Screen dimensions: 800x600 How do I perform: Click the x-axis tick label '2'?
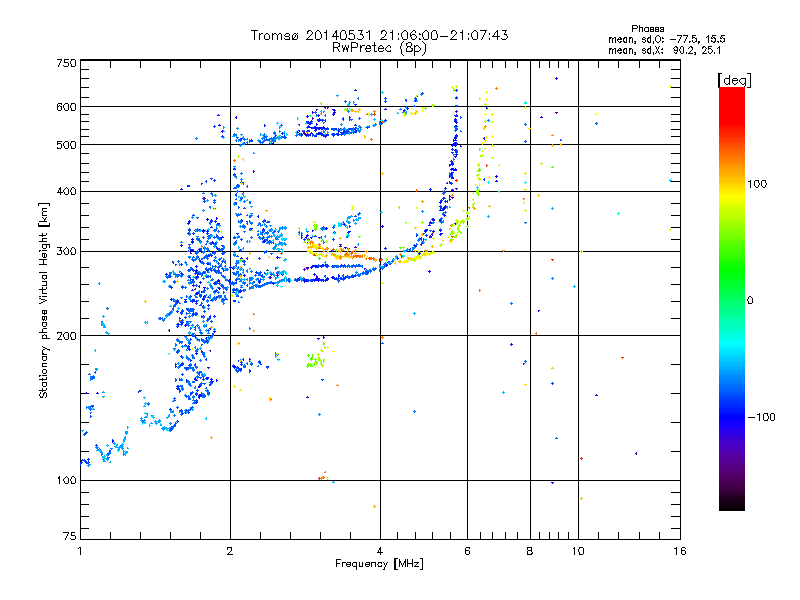[x=230, y=551]
